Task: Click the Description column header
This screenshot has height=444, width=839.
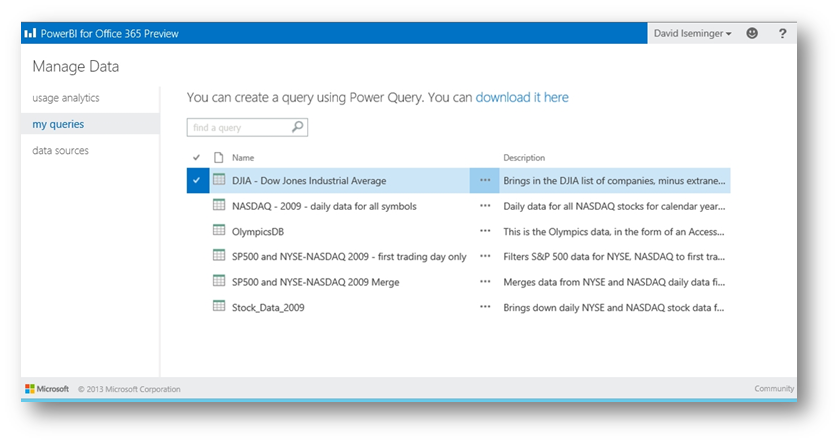Action: (x=524, y=158)
